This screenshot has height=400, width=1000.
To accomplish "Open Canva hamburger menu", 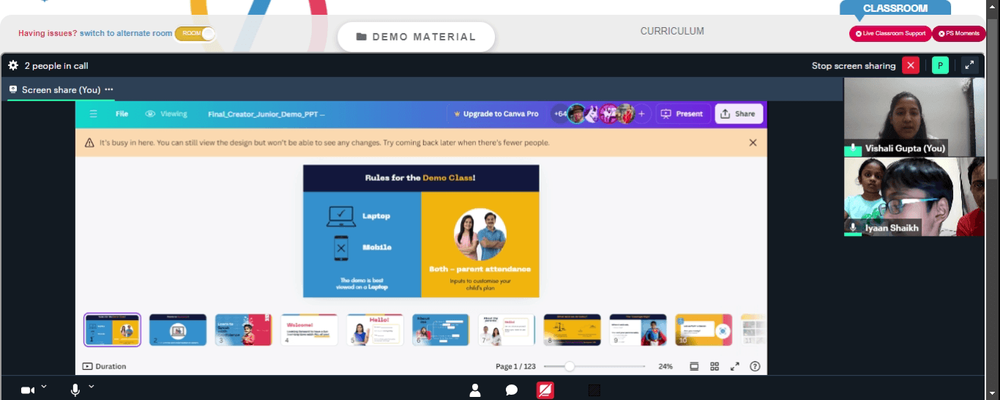I will (x=94, y=114).
